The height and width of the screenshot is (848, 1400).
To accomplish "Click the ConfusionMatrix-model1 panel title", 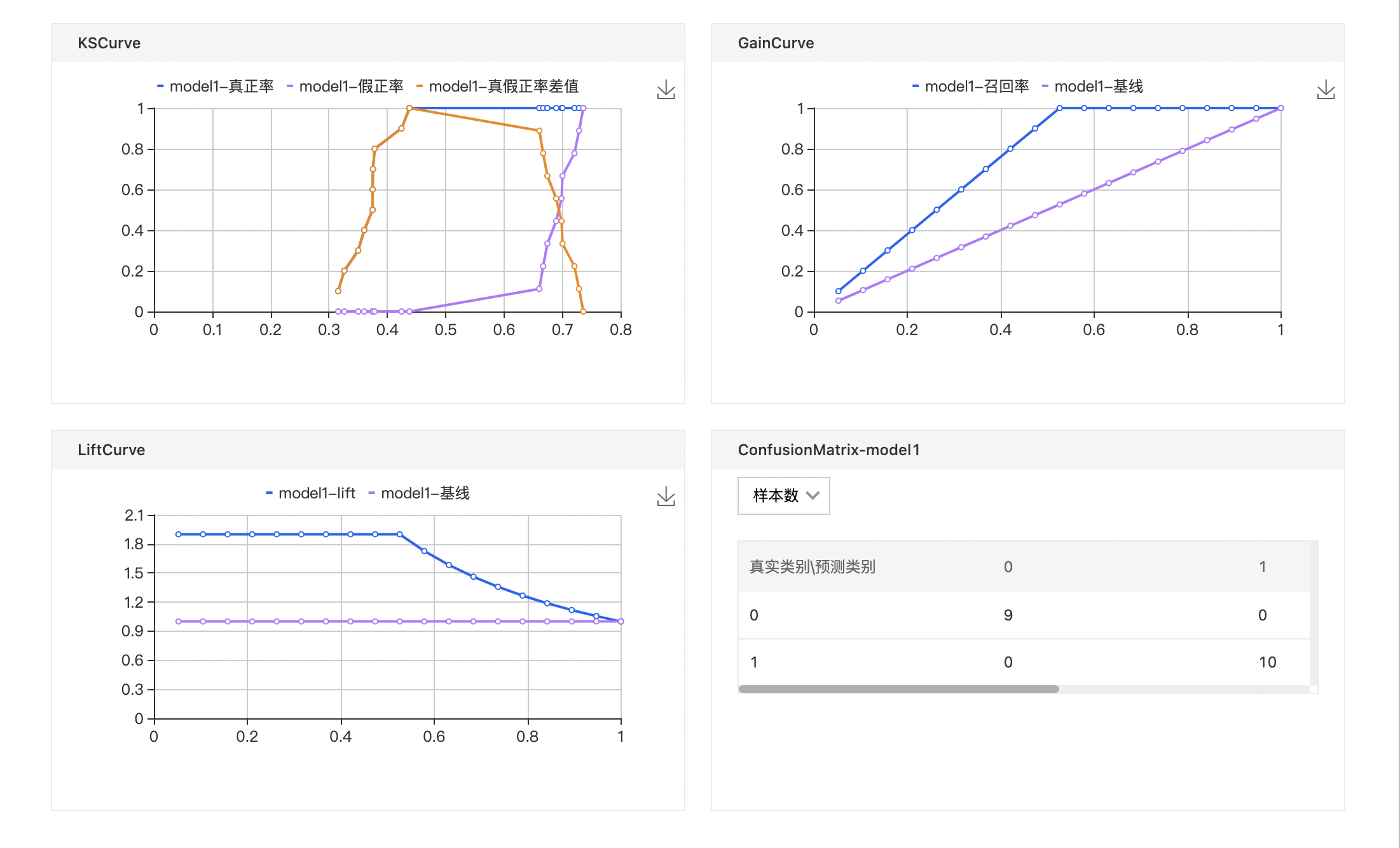I will pyautogui.click(x=828, y=450).
